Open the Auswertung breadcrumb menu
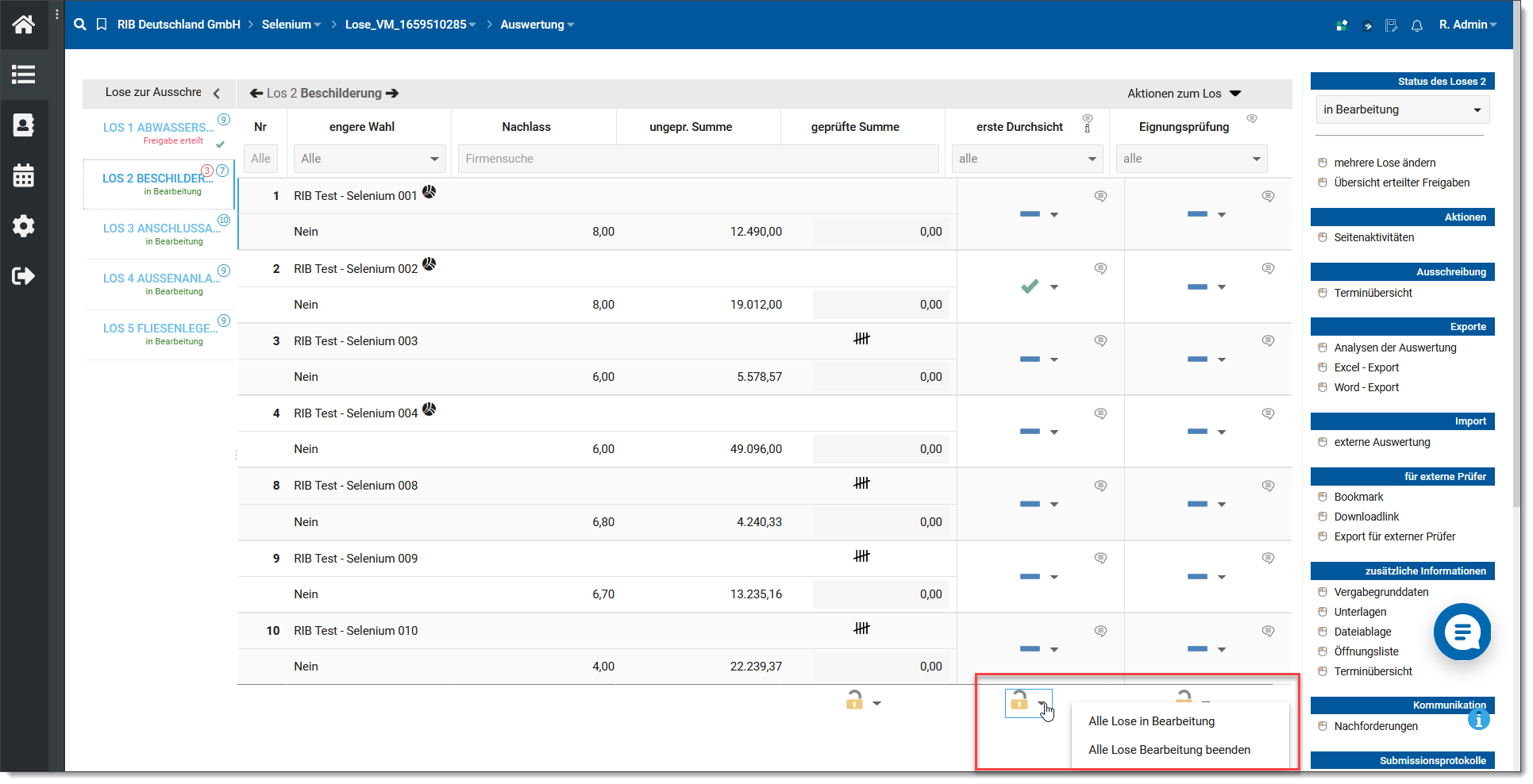1533x784 pixels. 537,25
